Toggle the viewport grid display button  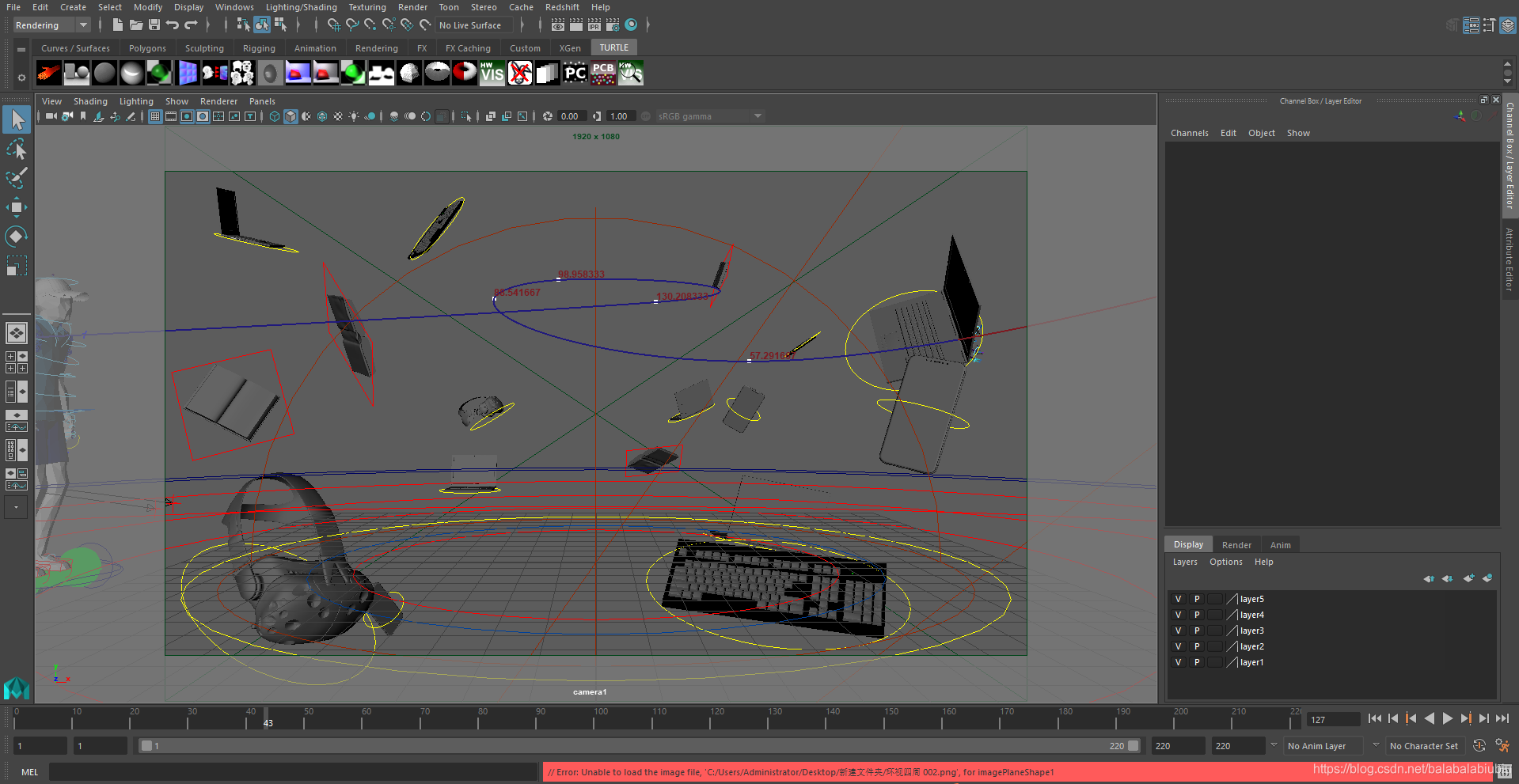coord(155,116)
